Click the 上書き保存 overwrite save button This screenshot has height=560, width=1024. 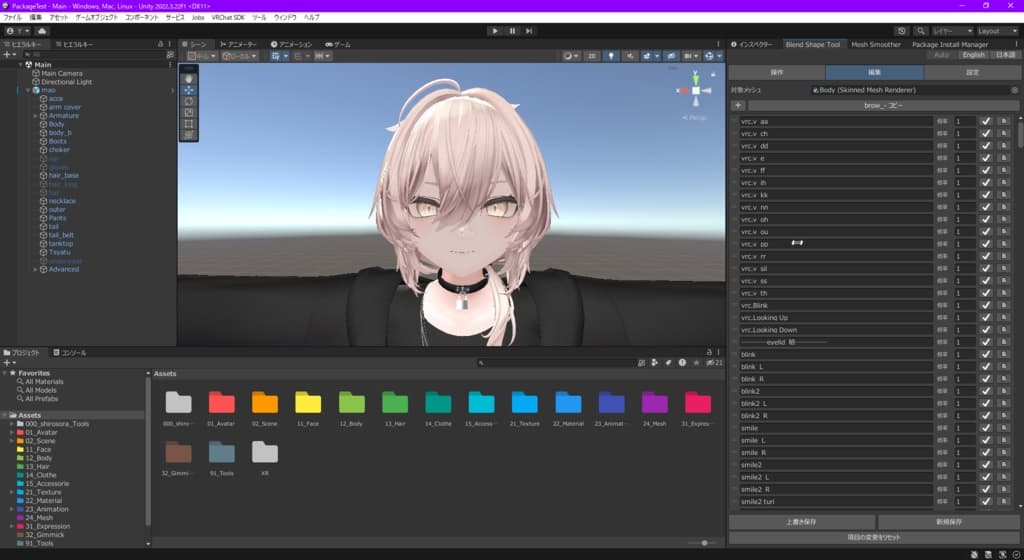[x=801, y=521]
